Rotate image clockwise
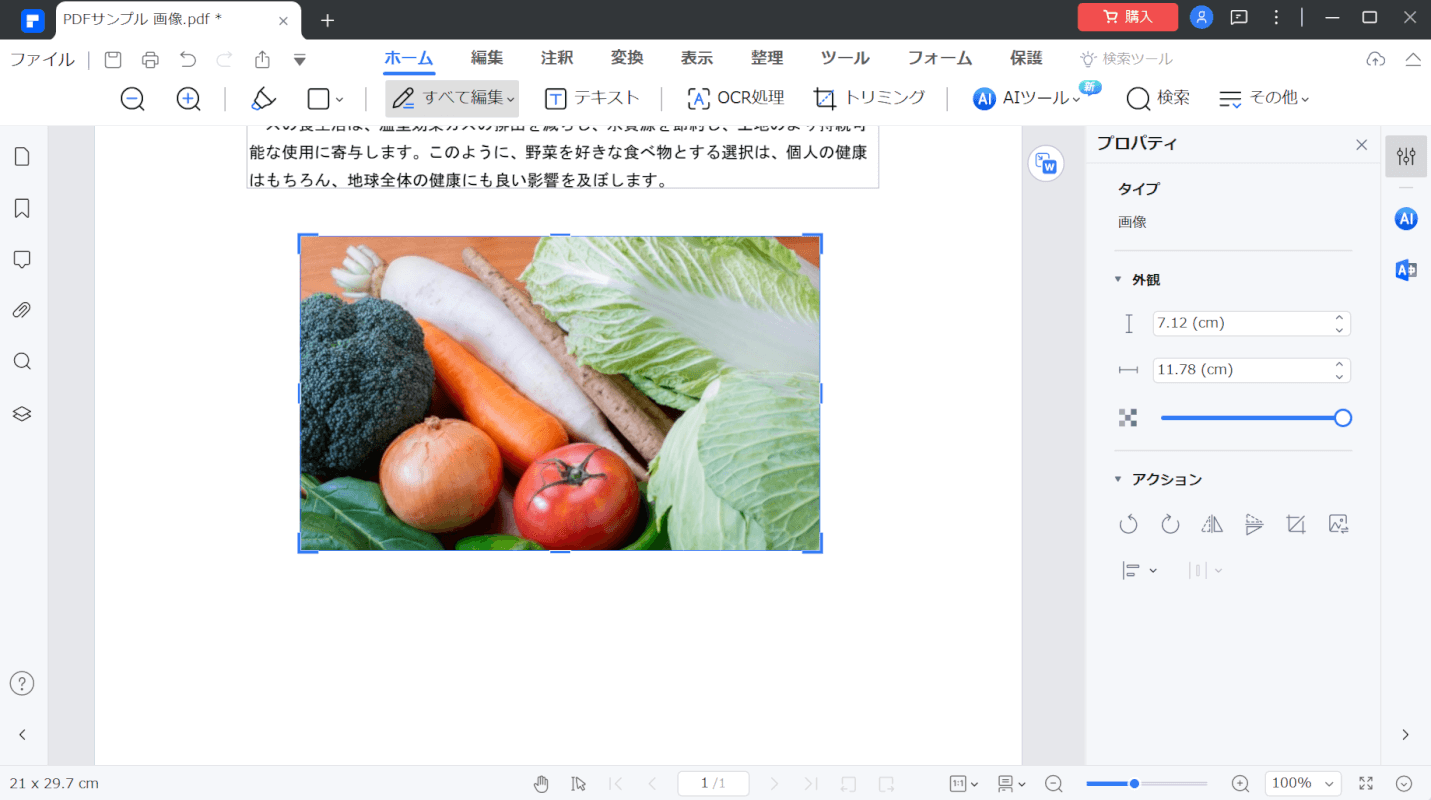The width and height of the screenshot is (1431, 800). 1170,524
